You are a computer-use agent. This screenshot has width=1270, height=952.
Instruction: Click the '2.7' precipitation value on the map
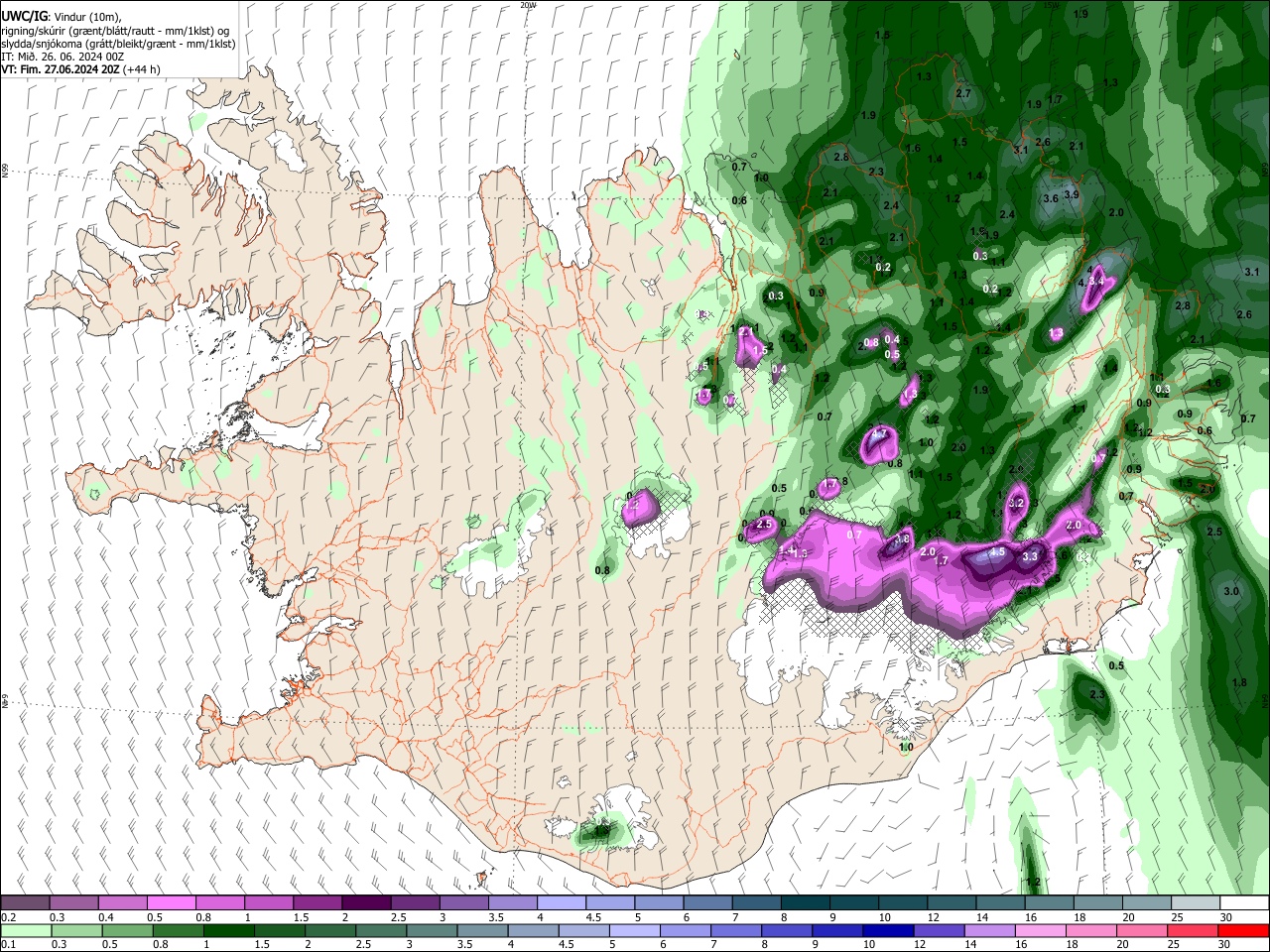pos(962,93)
